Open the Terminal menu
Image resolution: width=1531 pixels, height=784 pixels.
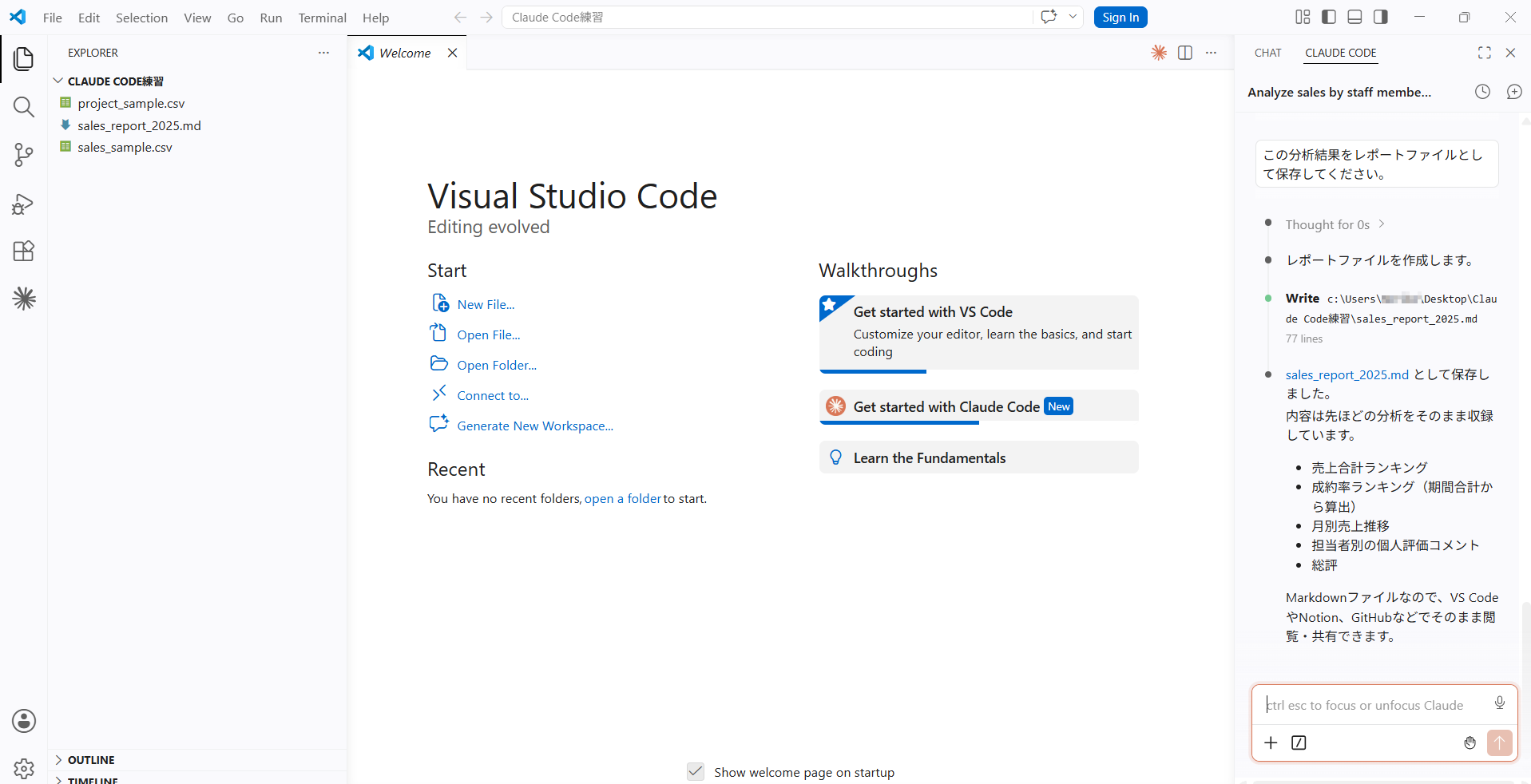(323, 18)
